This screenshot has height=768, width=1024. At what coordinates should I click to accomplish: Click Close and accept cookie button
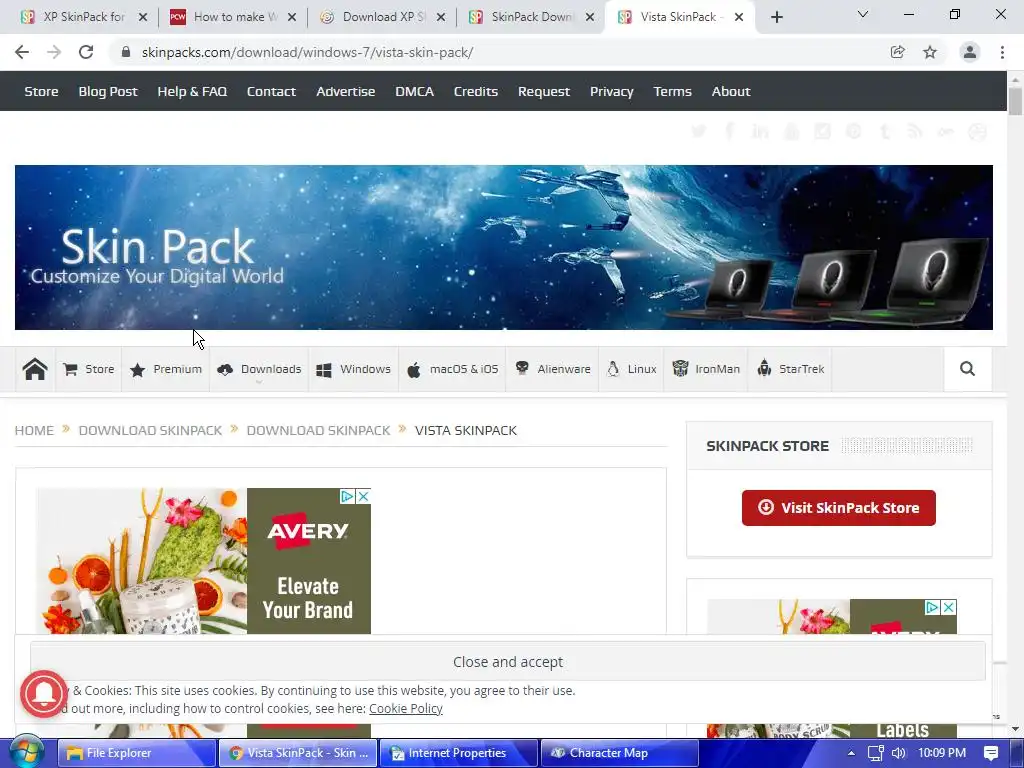point(507,662)
